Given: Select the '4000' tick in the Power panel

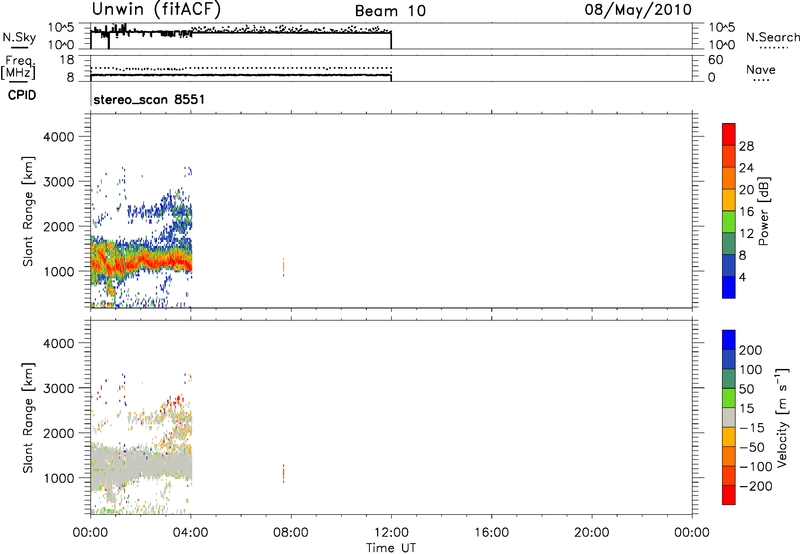Looking at the screenshot, I should pos(58,137).
